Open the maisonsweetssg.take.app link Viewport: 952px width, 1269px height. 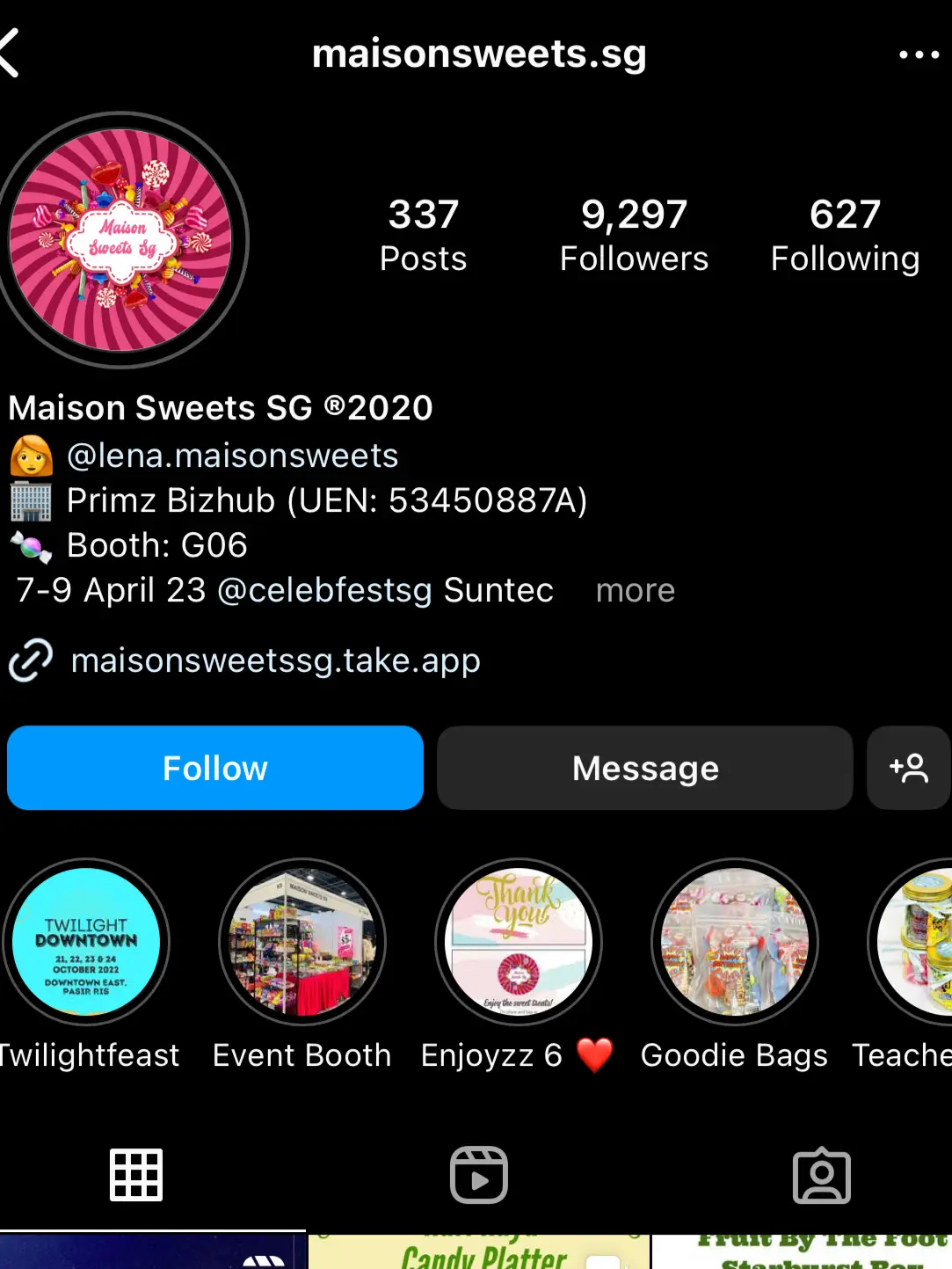pos(276,660)
